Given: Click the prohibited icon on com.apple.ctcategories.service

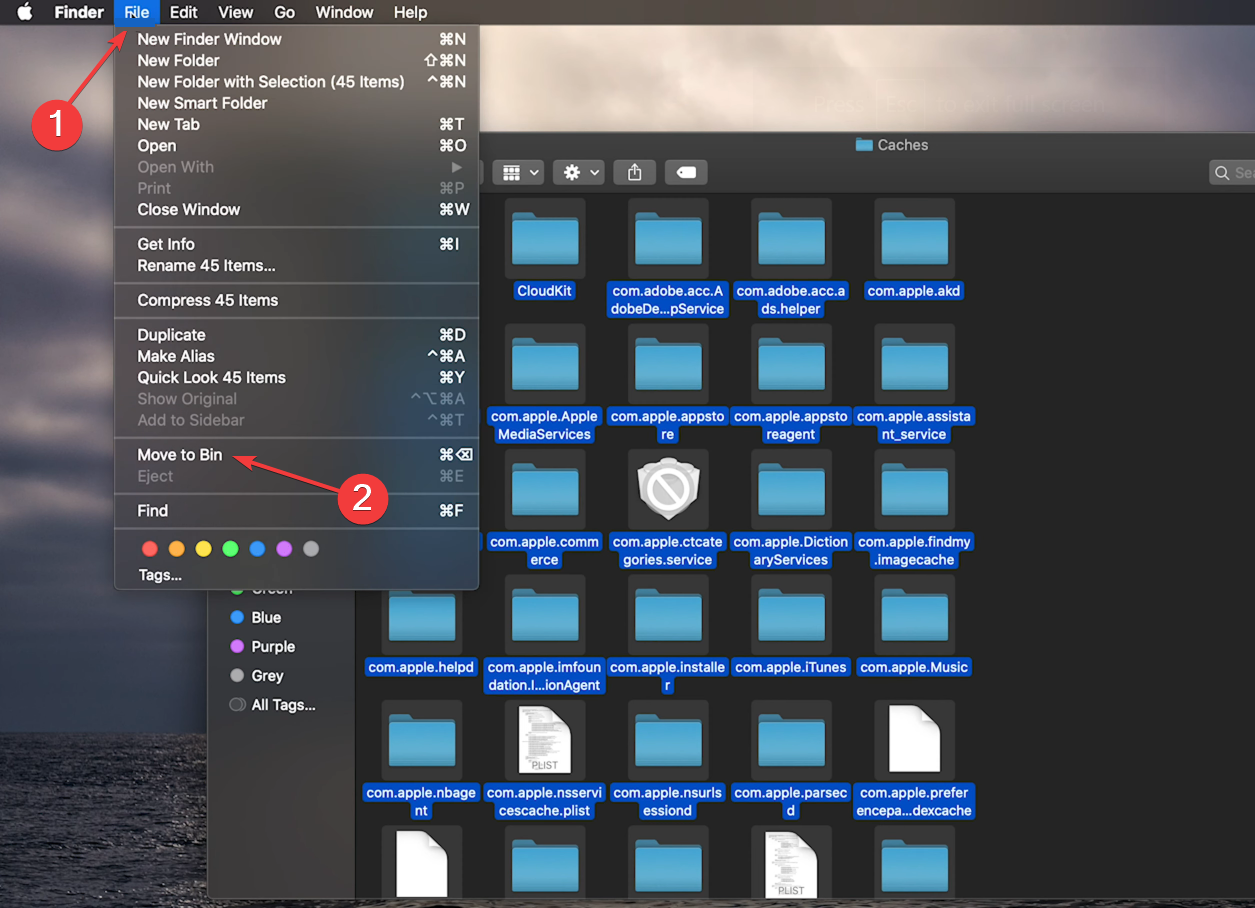Looking at the screenshot, I should [x=667, y=490].
